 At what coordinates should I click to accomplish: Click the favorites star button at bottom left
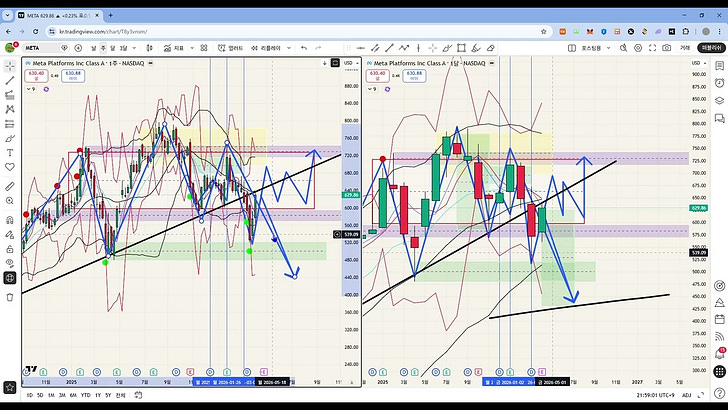pyautogui.click(x=10, y=387)
